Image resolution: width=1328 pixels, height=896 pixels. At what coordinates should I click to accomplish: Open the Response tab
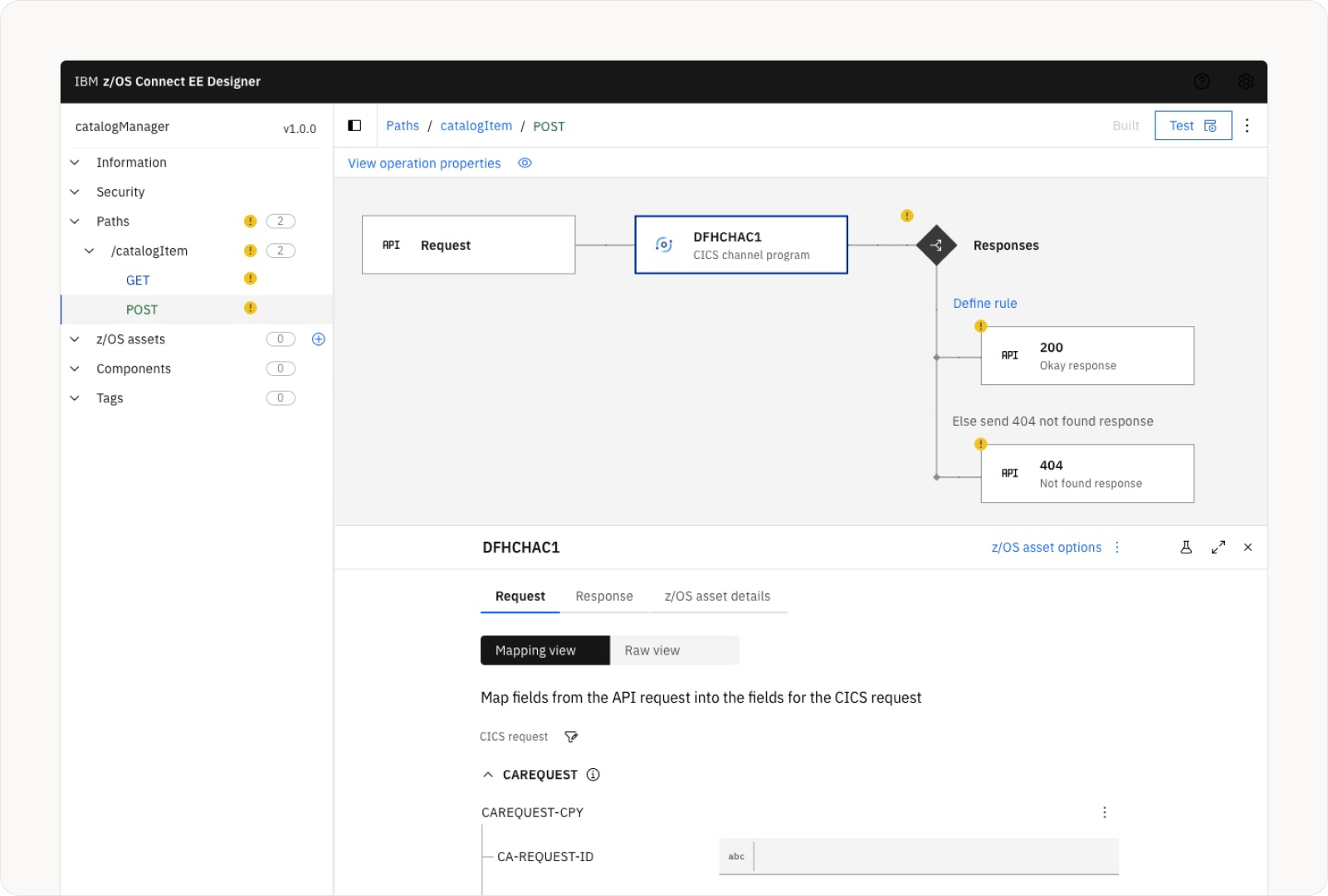point(604,597)
